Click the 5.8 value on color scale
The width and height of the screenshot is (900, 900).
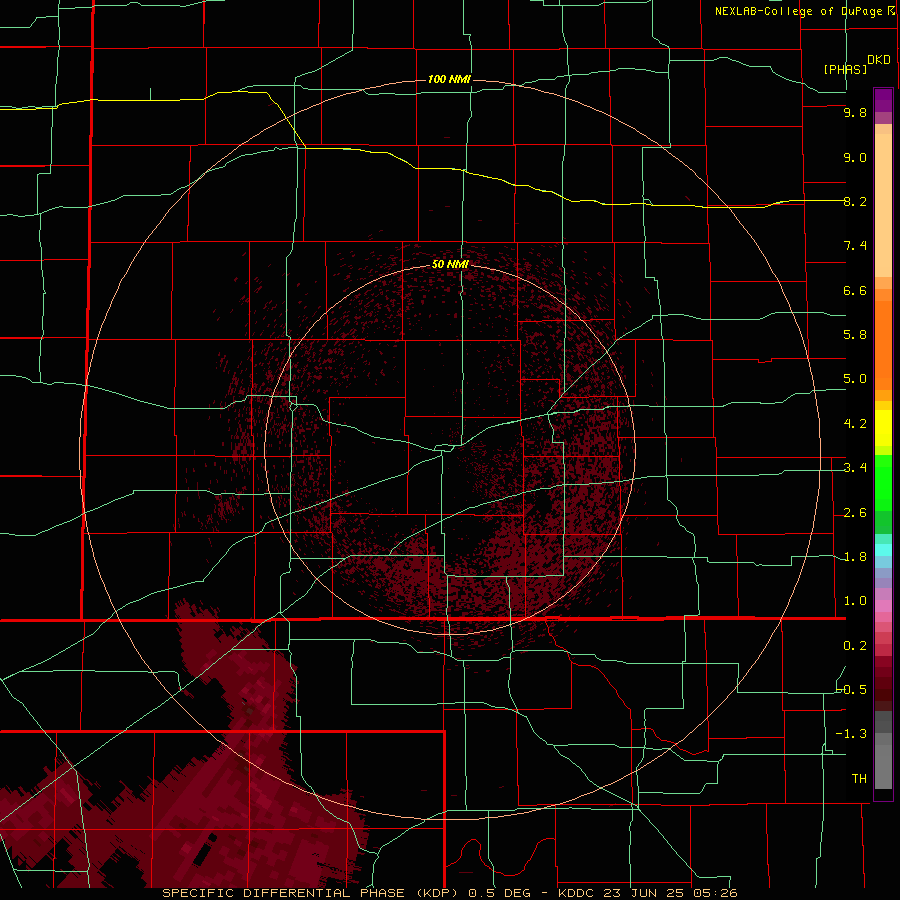pos(855,335)
